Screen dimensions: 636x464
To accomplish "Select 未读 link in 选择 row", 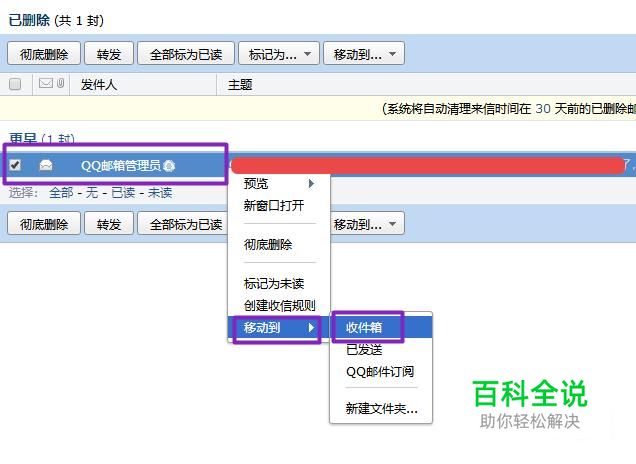I will point(160,192).
